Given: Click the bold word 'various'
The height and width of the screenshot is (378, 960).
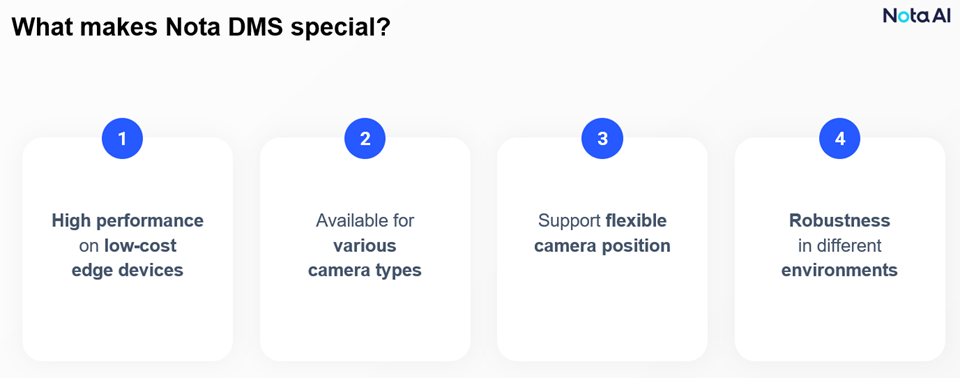Looking at the screenshot, I should coord(365,246).
